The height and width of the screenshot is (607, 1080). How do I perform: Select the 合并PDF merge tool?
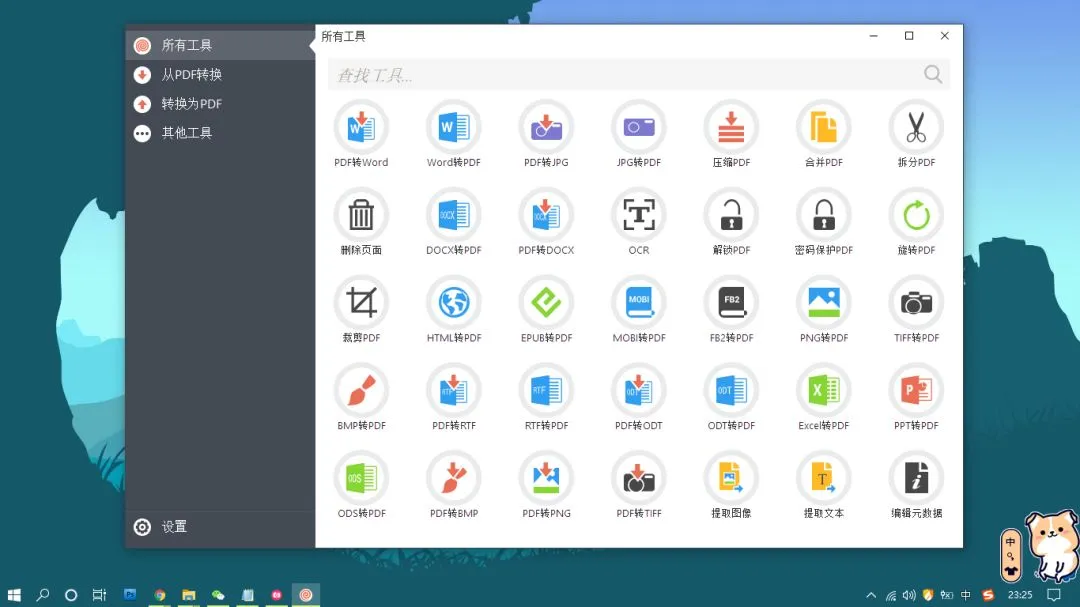coord(824,135)
